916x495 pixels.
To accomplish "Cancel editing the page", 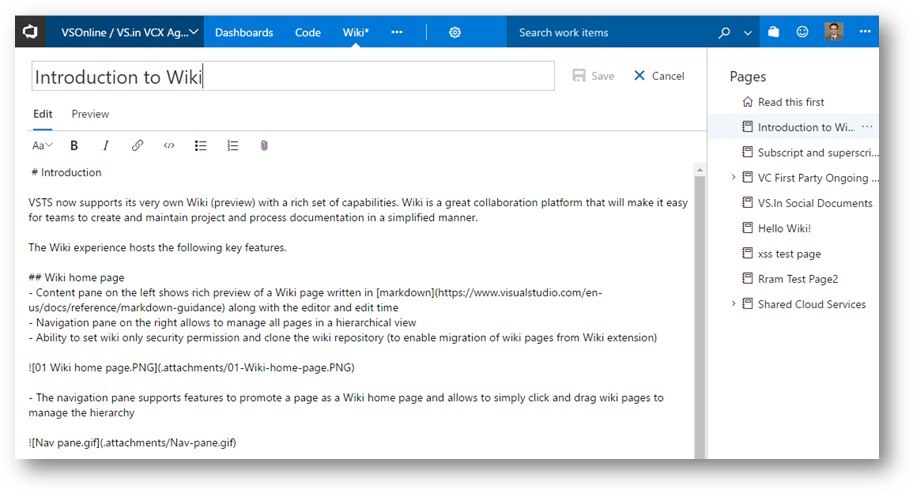I will click(x=659, y=76).
